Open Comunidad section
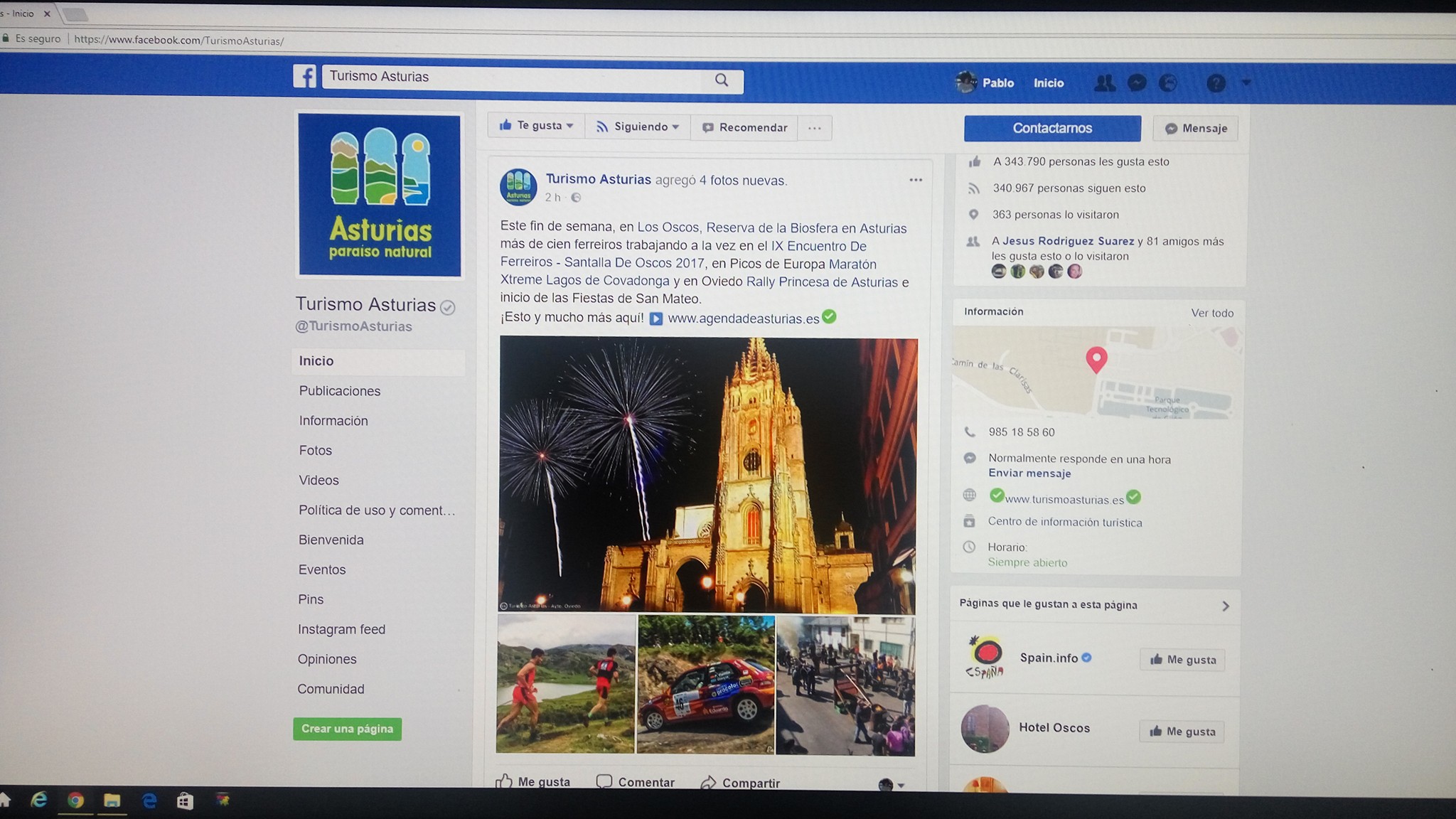 331,690
